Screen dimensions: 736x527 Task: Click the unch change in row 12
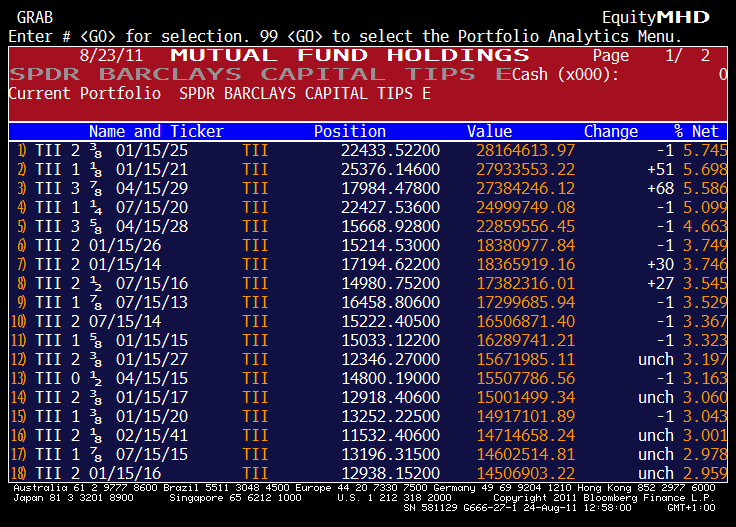(x=656, y=359)
